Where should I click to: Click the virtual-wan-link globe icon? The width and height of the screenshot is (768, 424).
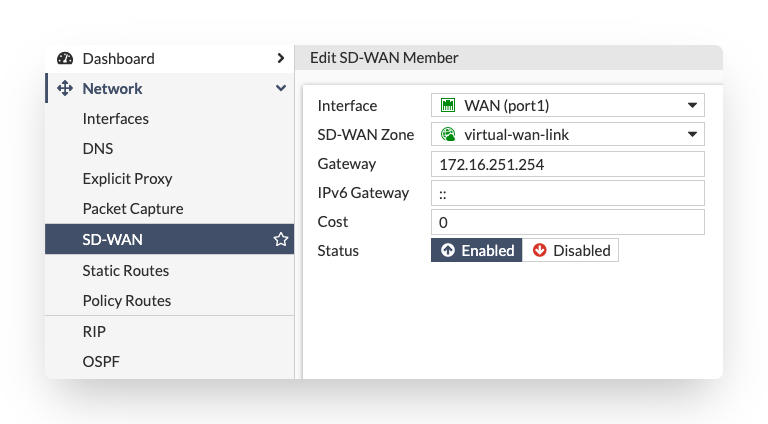point(448,134)
